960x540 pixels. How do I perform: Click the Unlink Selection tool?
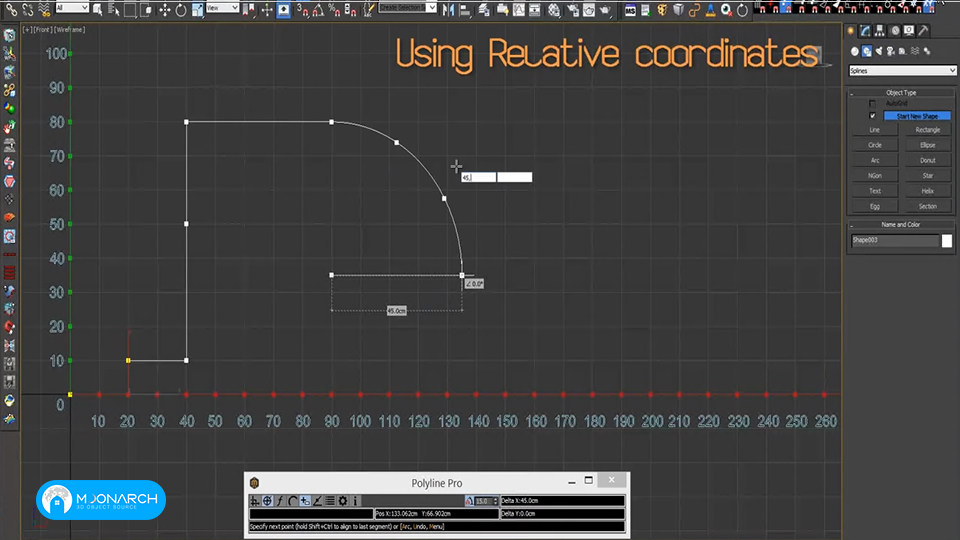click(x=28, y=9)
